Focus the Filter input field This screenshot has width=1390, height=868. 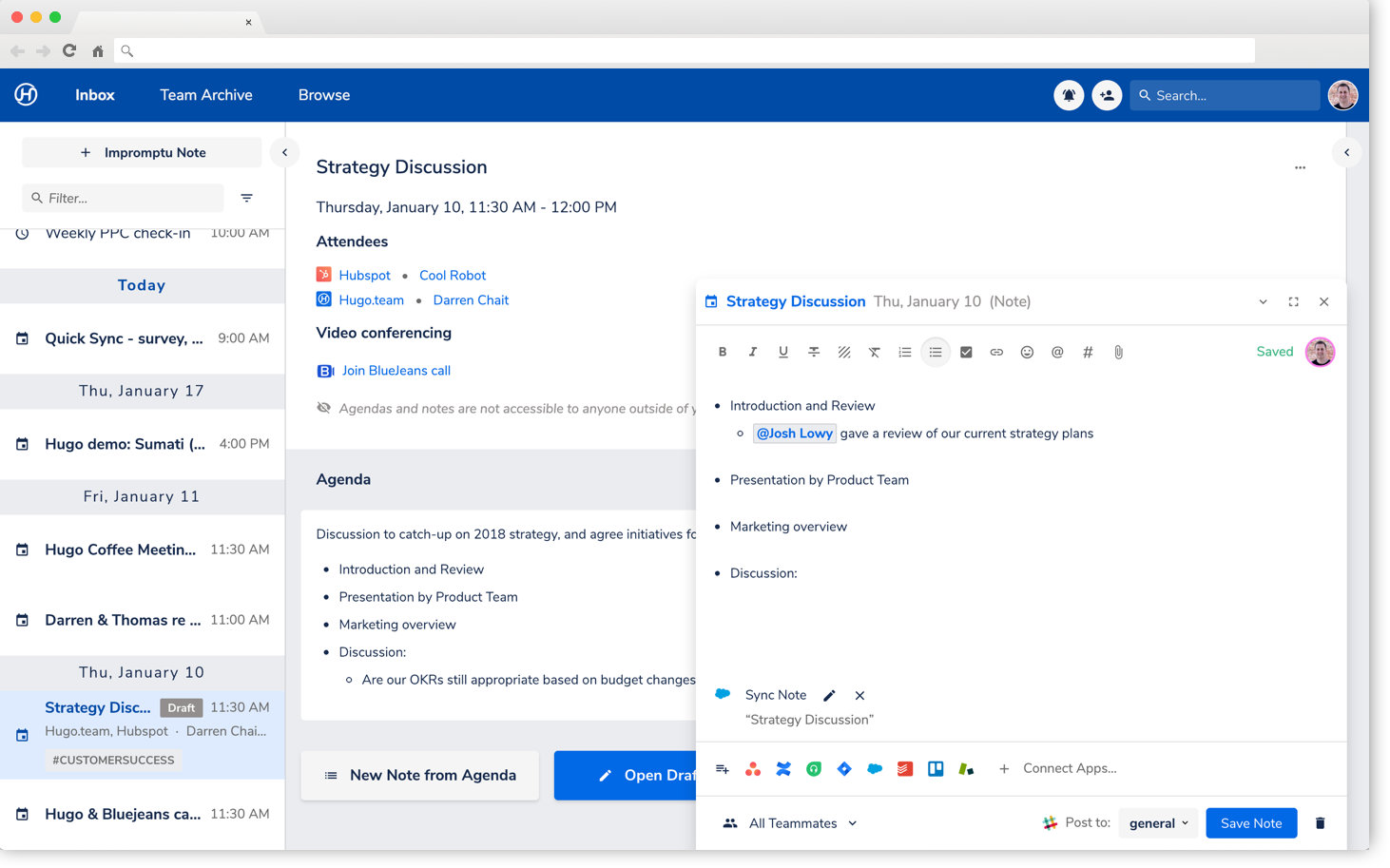click(x=123, y=198)
